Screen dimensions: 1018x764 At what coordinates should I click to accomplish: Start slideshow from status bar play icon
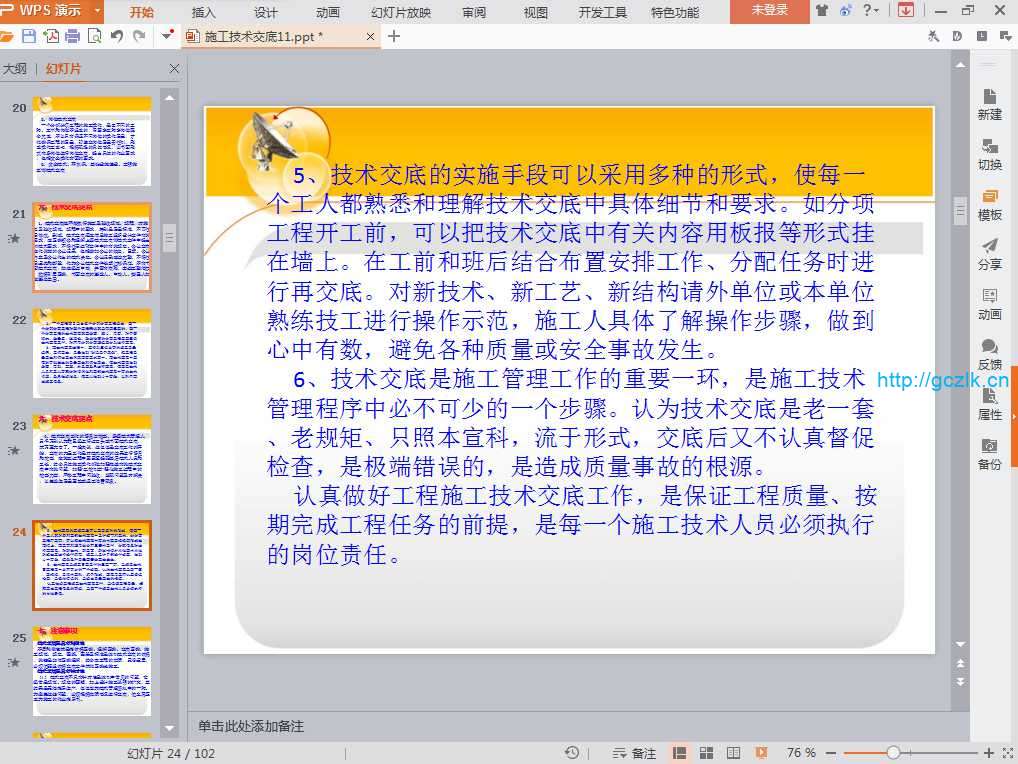(x=761, y=753)
